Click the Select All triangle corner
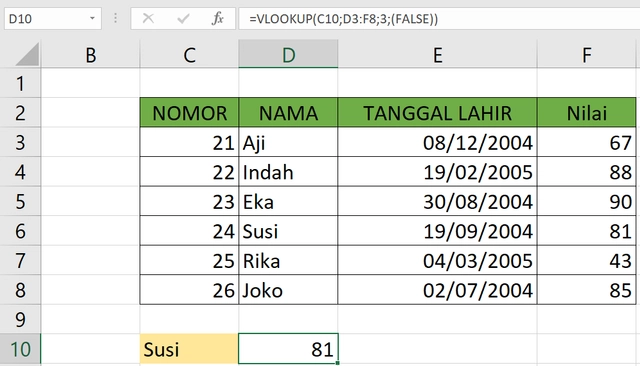The width and height of the screenshot is (640, 366). (x=27, y=54)
